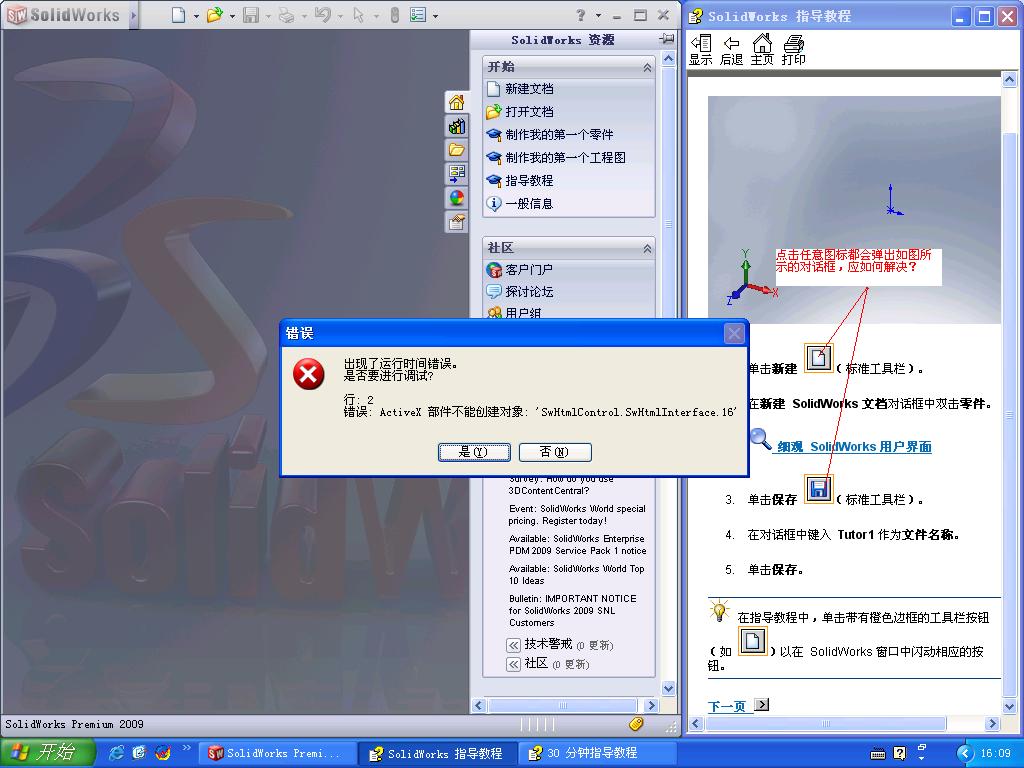Image resolution: width=1024 pixels, height=768 pixels.
Task: Collapse the 开始 section header
Action: tap(649, 67)
